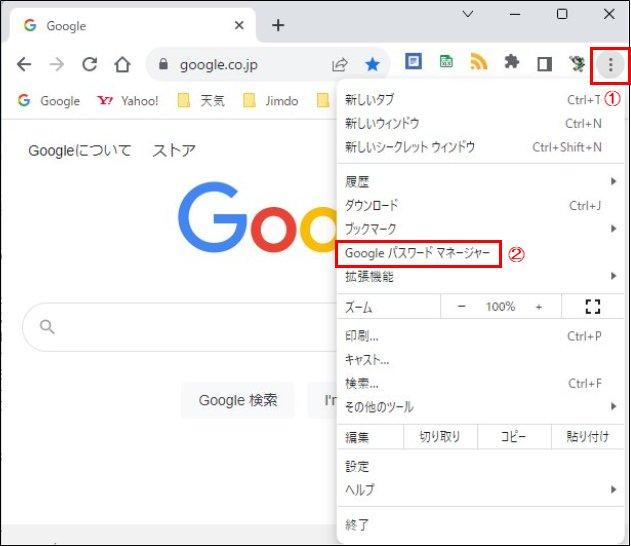Open the orange RSS feed extension
Viewport: 631px width, 546px height.
tap(478, 62)
